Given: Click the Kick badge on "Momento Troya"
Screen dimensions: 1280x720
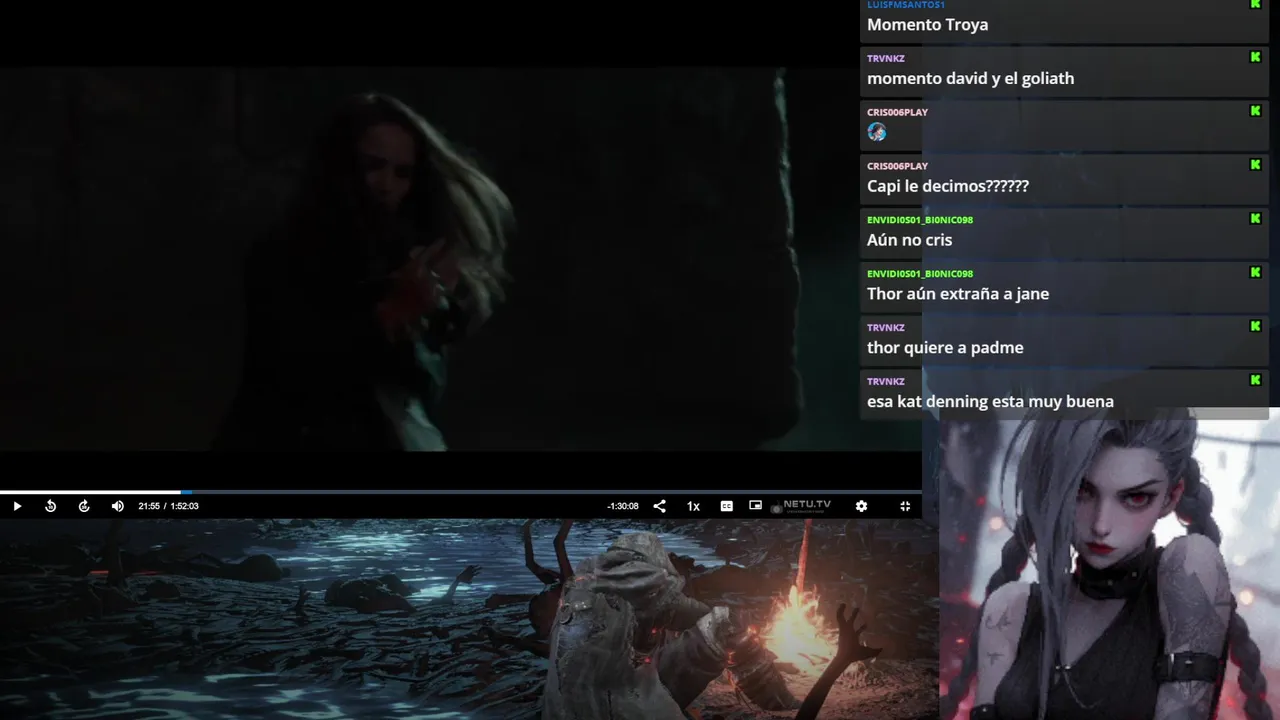Looking at the screenshot, I should (1256, 4).
